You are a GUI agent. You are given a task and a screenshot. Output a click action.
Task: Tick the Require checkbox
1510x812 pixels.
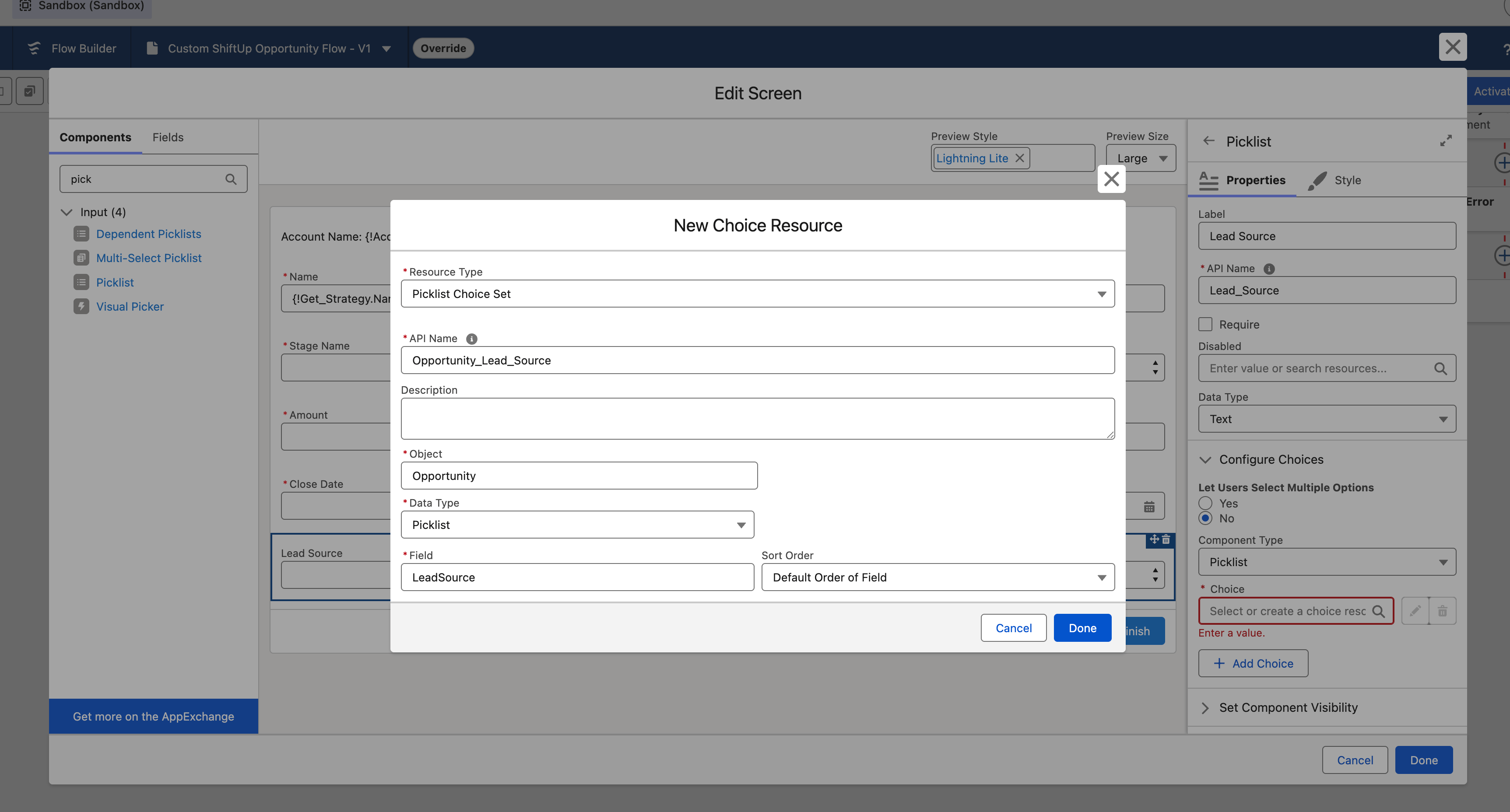1205,325
